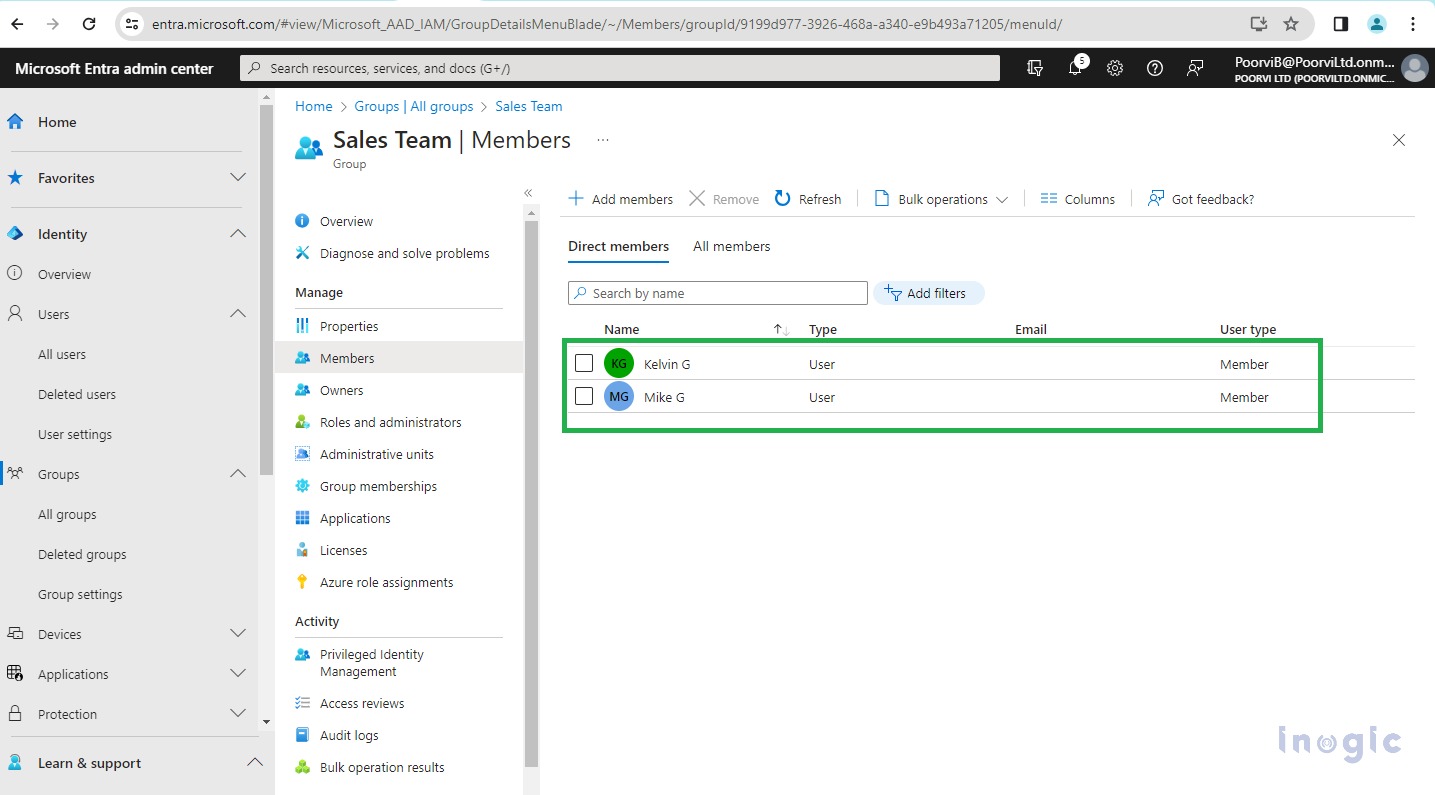Image resolution: width=1435 pixels, height=795 pixels.
Task: Click the Add filters button
Action: pos(928,293)
